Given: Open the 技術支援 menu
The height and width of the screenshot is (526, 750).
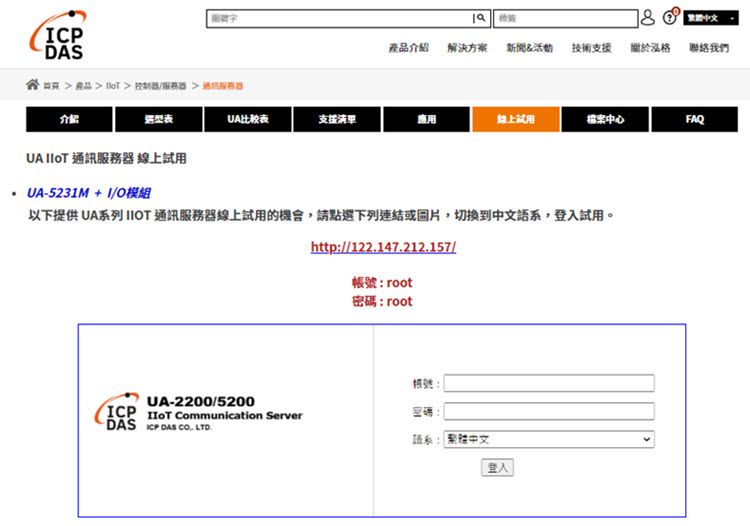Looking at the screenshot, I should [591, 48].
